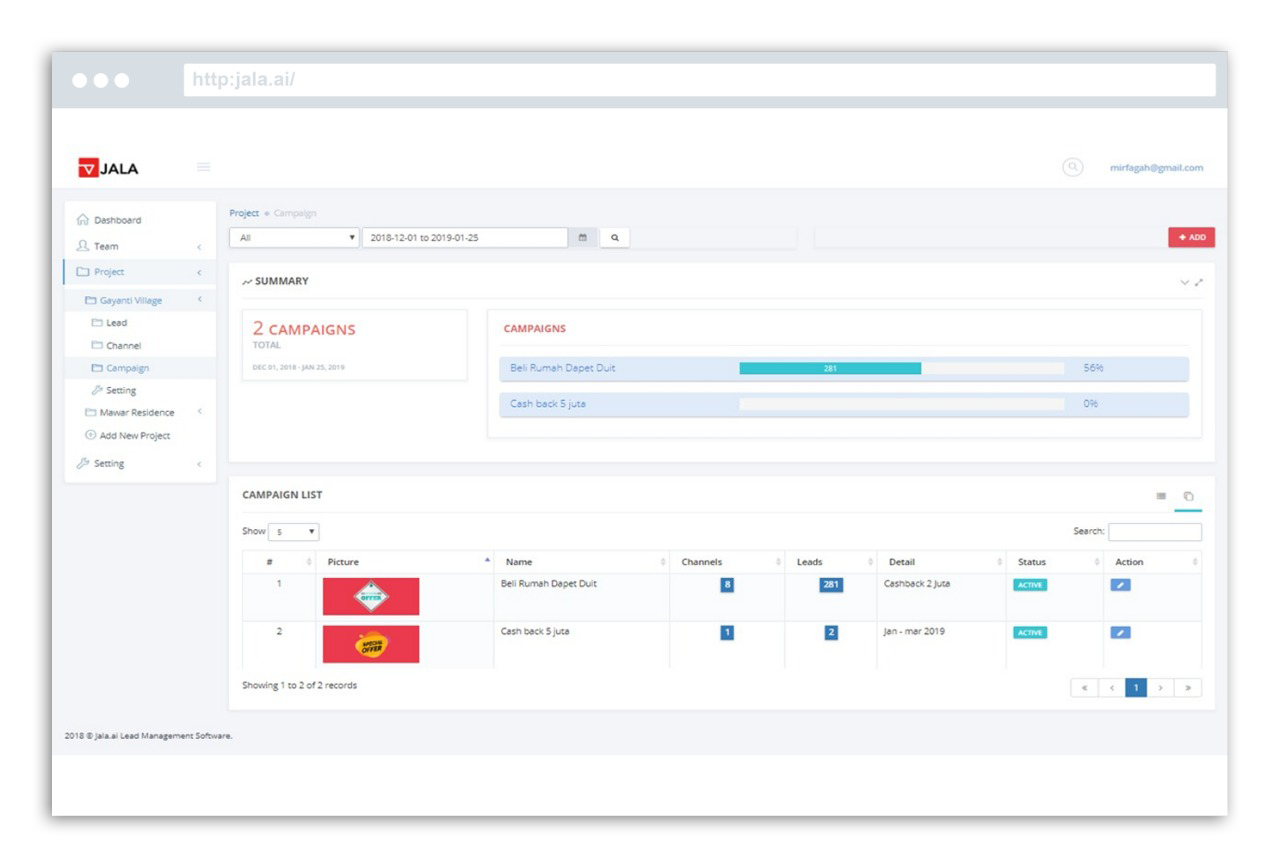Edit the Beli Rumah Dapet Duit campaign
The height and width of the screenshot is (867, 1280).
[1120, 585]
